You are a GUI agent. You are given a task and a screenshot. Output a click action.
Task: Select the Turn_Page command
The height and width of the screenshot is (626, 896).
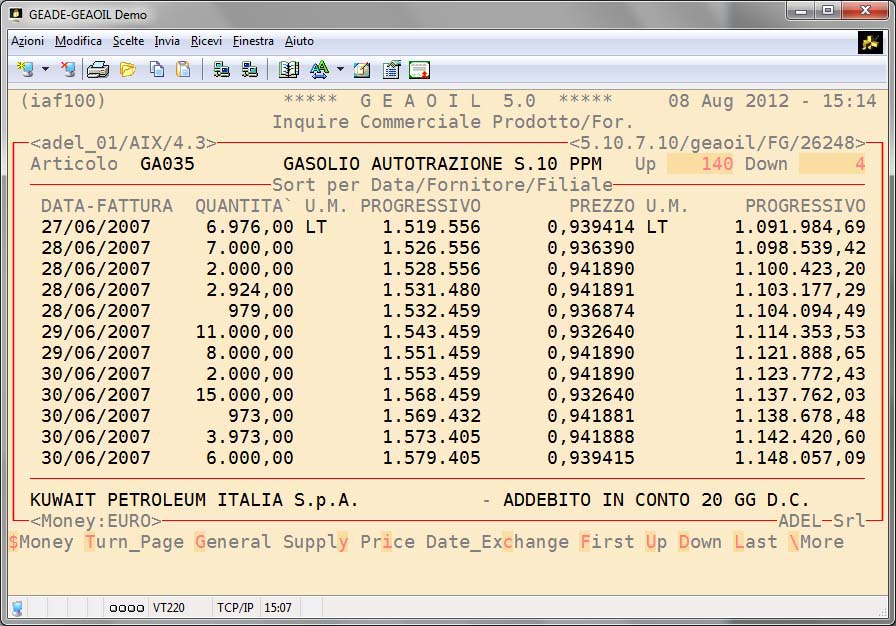coord(134,542)
